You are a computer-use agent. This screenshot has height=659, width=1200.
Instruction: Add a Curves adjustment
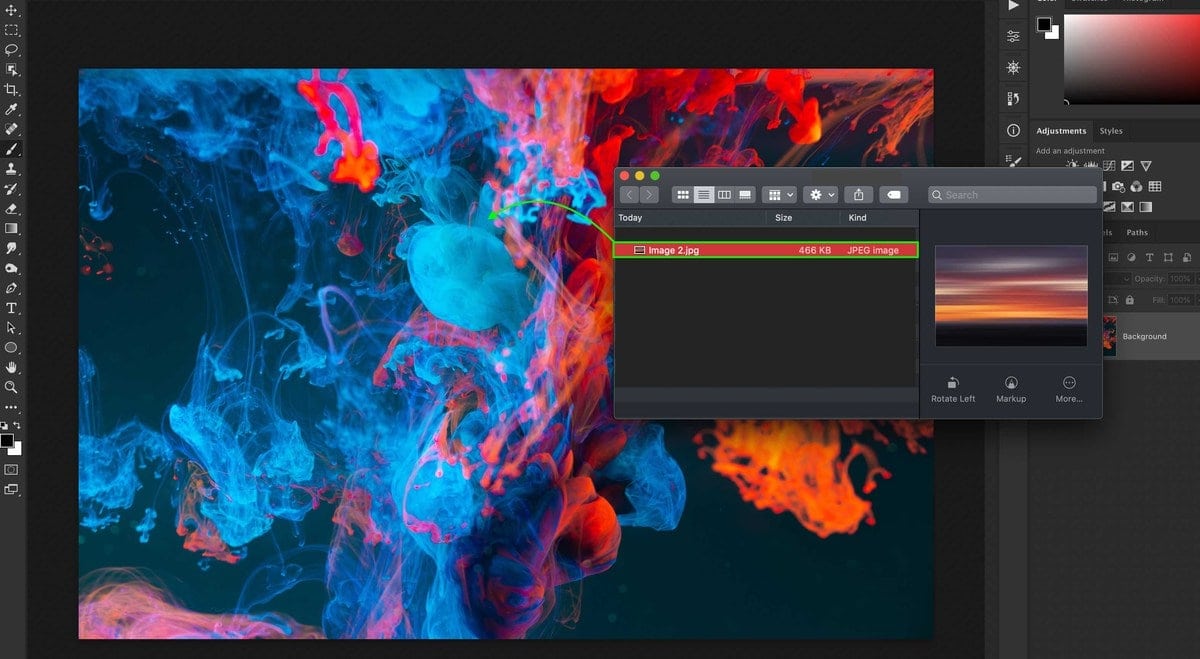tap(1110, 166)
